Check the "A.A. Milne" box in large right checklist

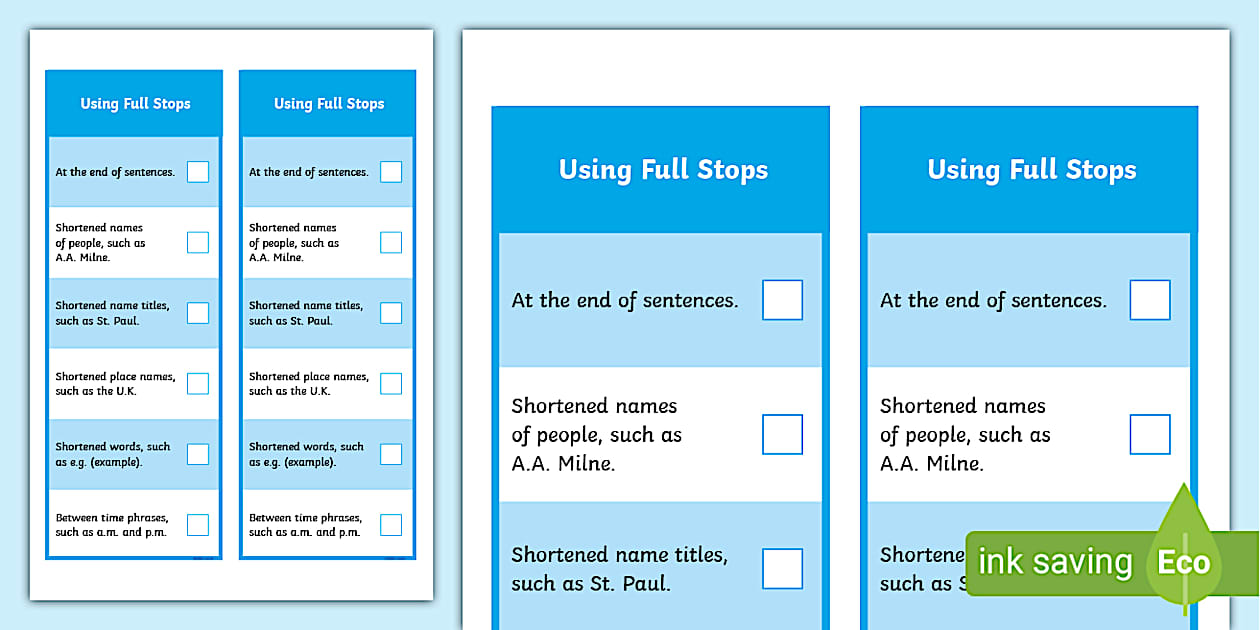[x=1150, y=434]
